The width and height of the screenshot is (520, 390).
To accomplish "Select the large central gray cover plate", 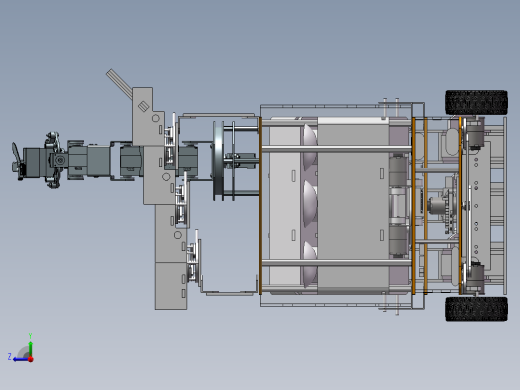I will [x=353, y=205].
